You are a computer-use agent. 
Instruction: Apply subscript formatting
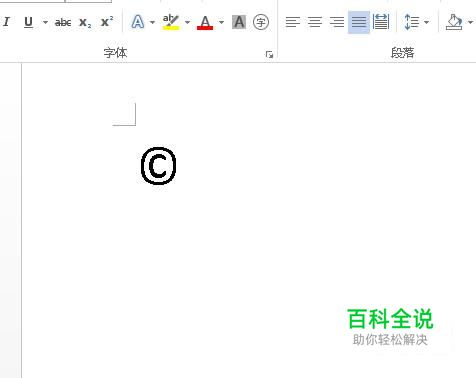[x=85, y=22]
